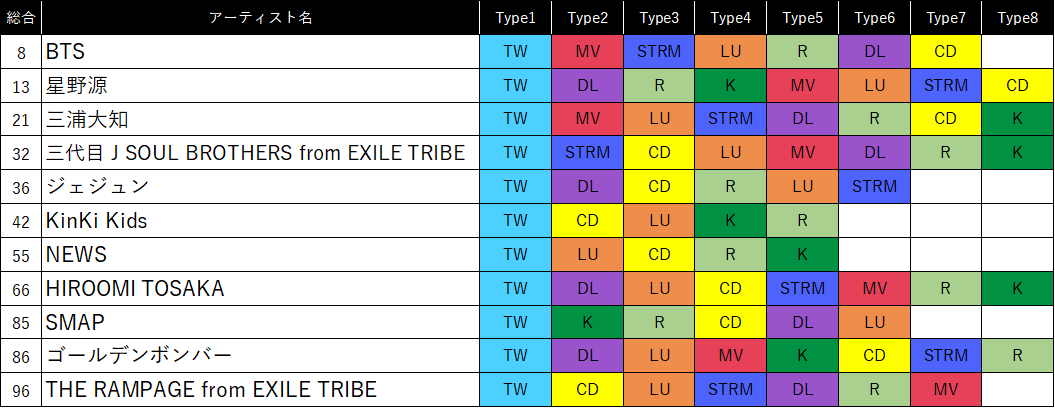This screenshot has width=1055, height=408.
Task: Click the HIROOMI TOSAKA artist cell
Action: click(x=261, y=288)
